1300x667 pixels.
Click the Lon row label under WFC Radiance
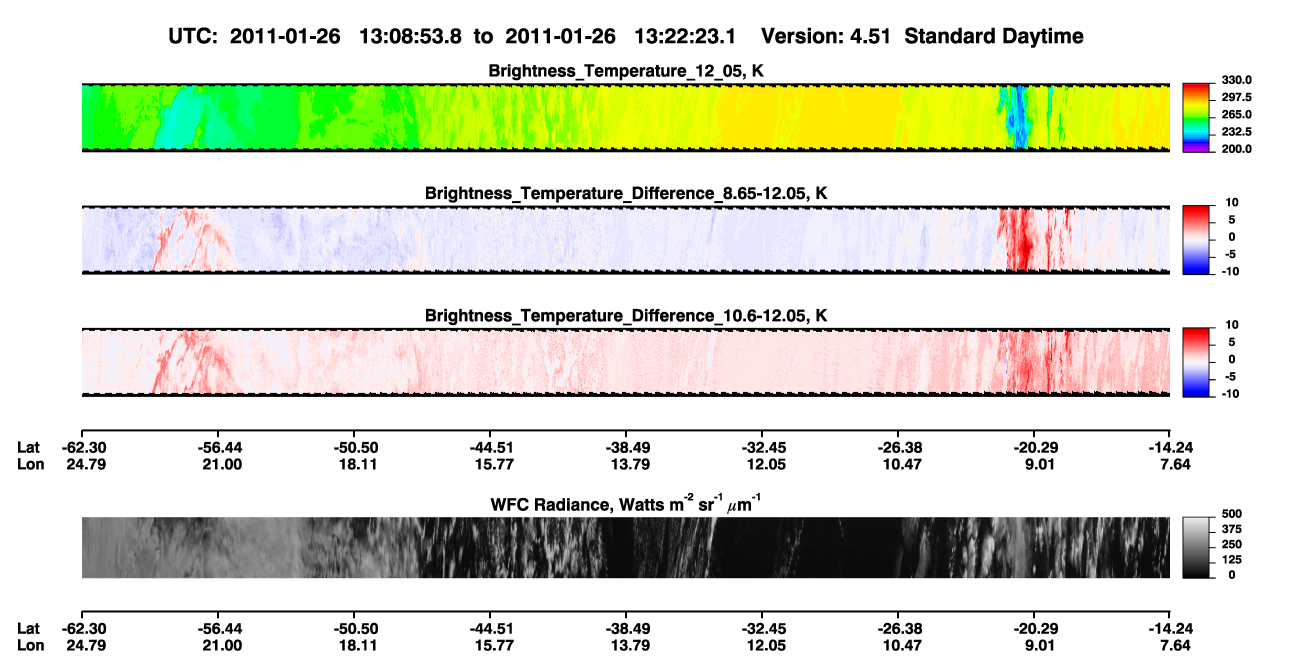click(29, 646)
